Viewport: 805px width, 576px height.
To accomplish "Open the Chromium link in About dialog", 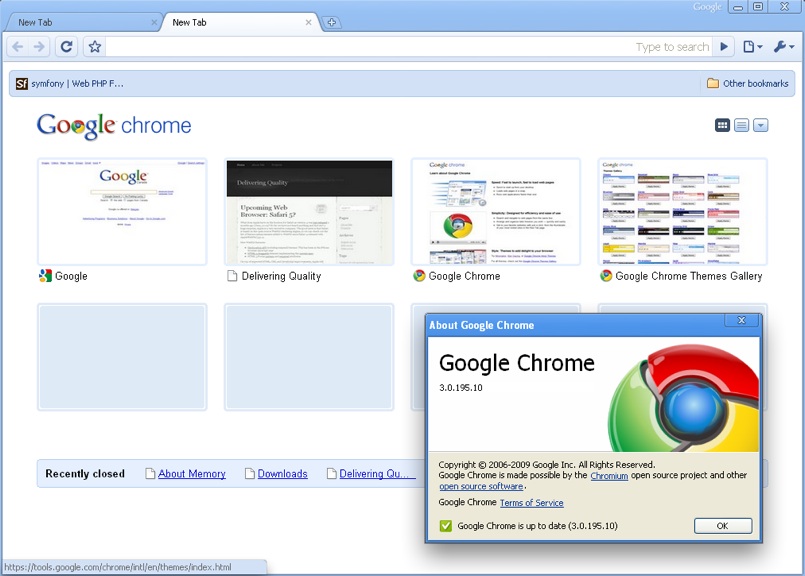I will pos(609,476).
